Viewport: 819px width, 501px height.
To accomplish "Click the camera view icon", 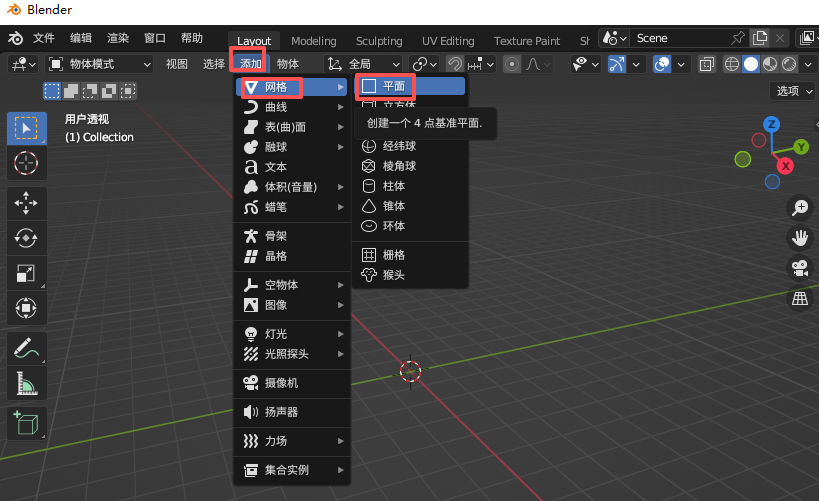I will (800, 268).
